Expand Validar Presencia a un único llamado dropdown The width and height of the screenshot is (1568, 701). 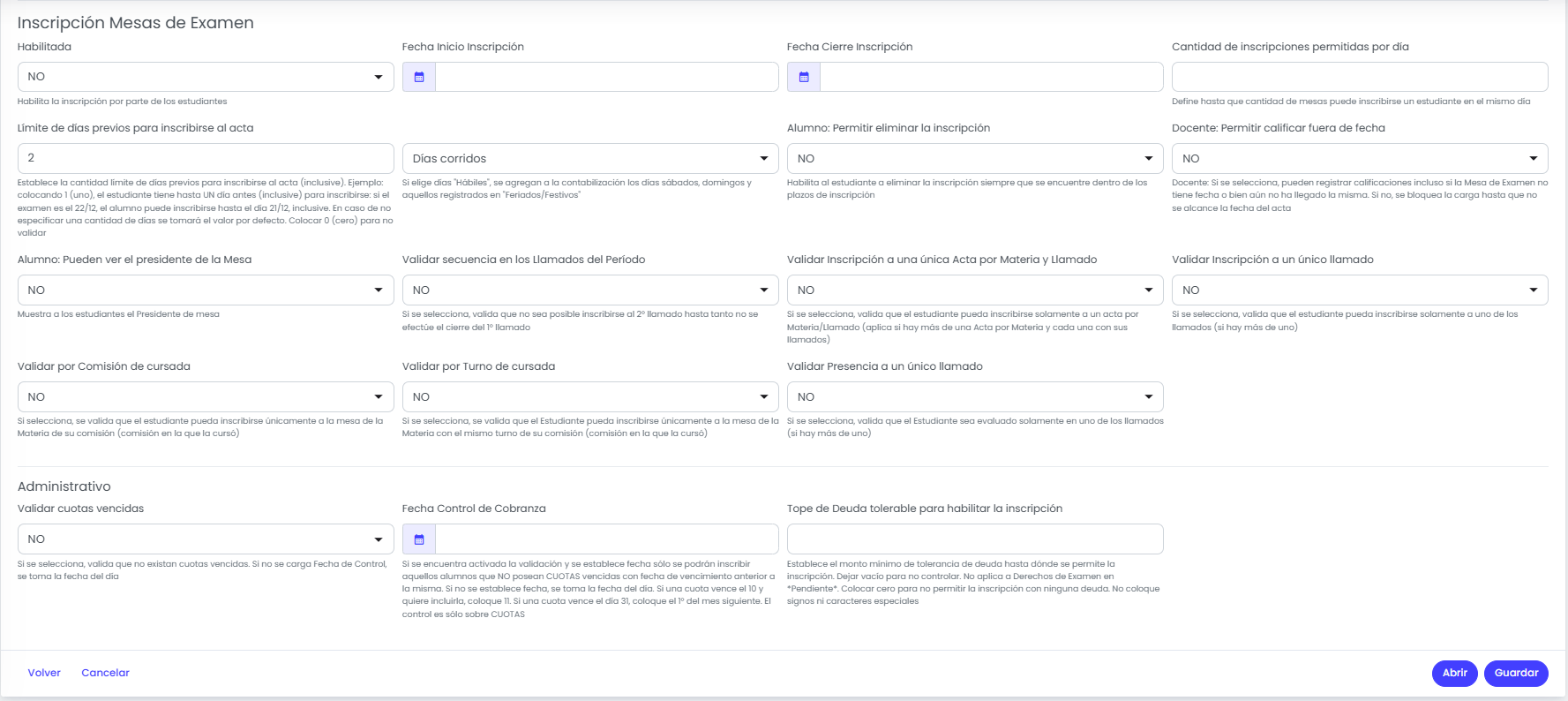pyautogui.click(x=975, y=397)
